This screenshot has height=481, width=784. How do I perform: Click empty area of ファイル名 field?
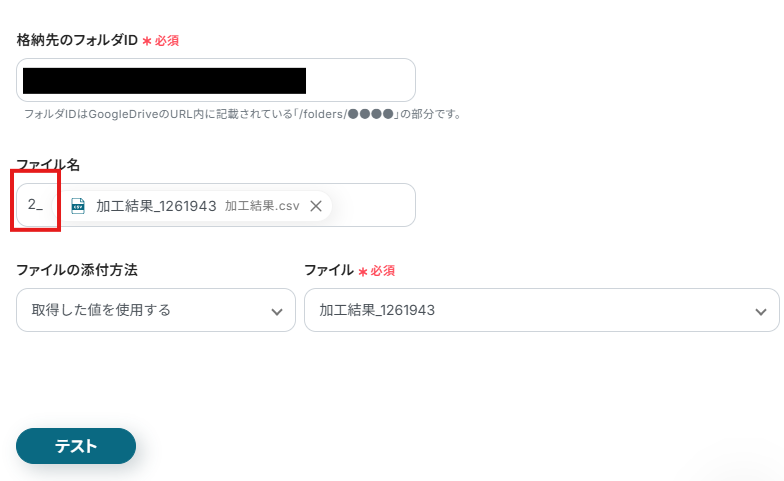pyautogui.click(x=372, y=206)
